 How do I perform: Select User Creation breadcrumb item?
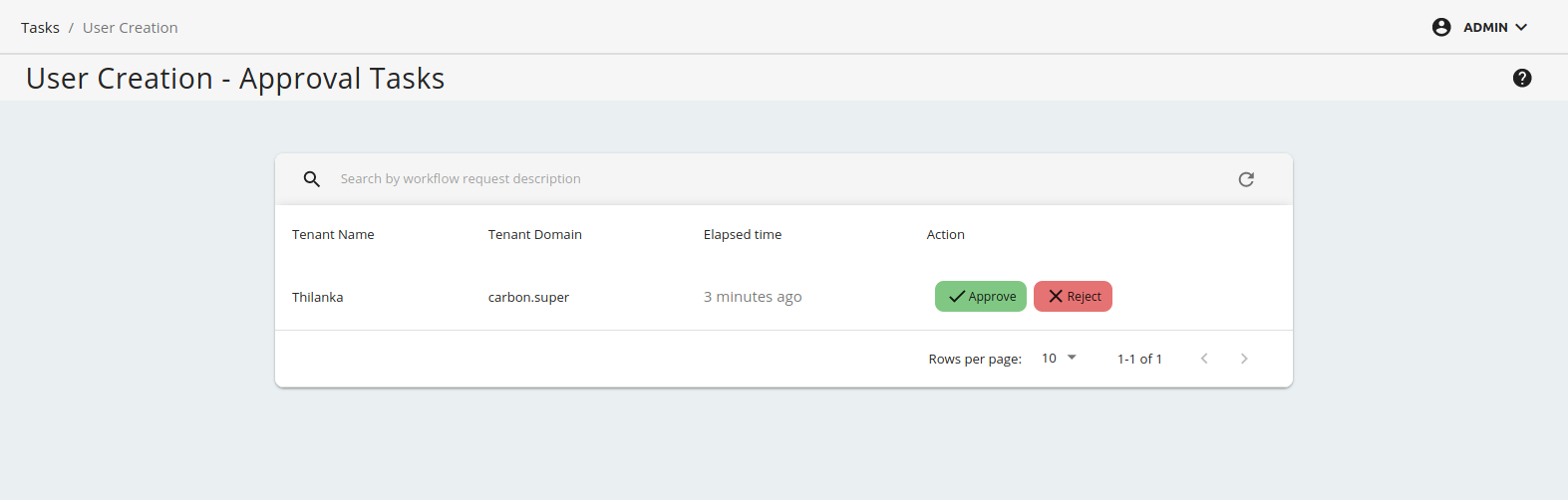130,28
